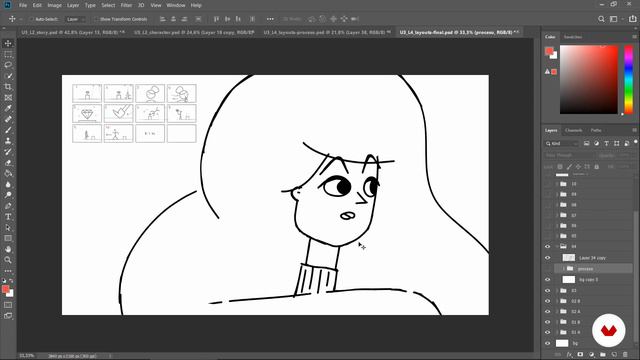Switch to the Paths tab
Viewport: 640px width, 360px height.
pos(596,130)
